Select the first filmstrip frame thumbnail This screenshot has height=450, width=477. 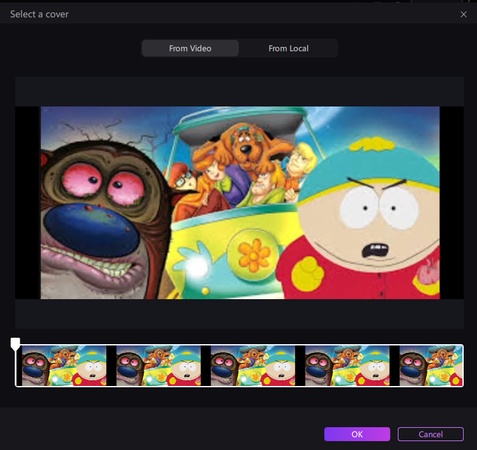click(64, 366)
